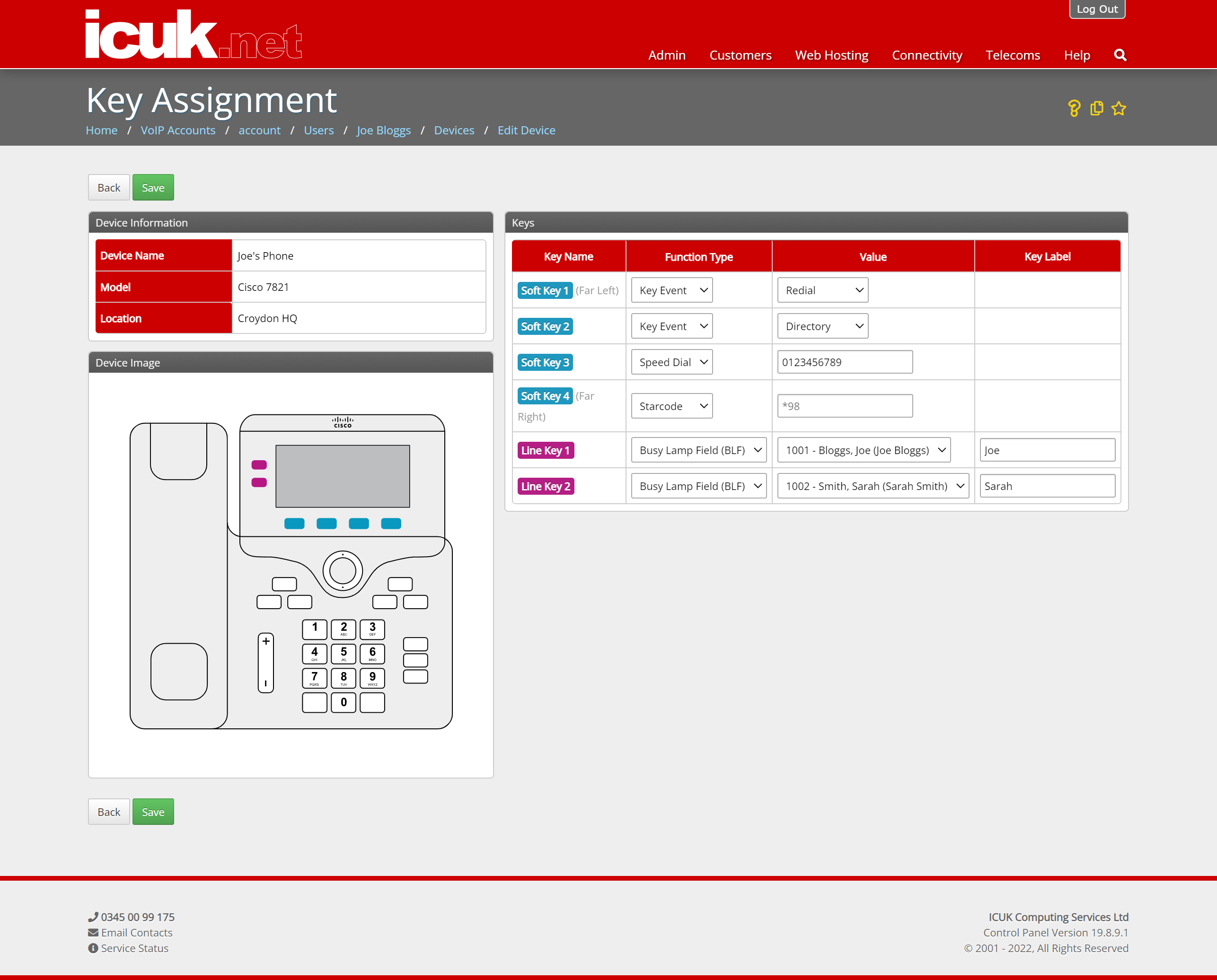The width and height of the screenshot is (1217, 980).
Task: Open Line Key 2 Busy Lamp Field dropdown
Action: click(698, 486)
